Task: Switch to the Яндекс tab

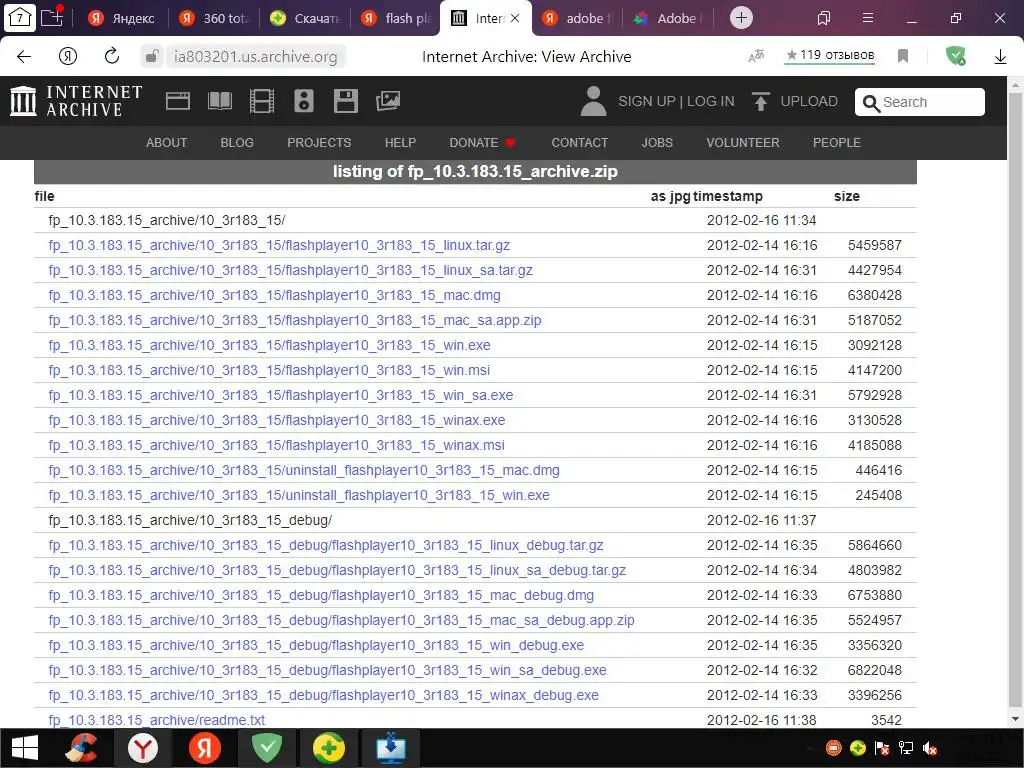Action: (122, 18)
